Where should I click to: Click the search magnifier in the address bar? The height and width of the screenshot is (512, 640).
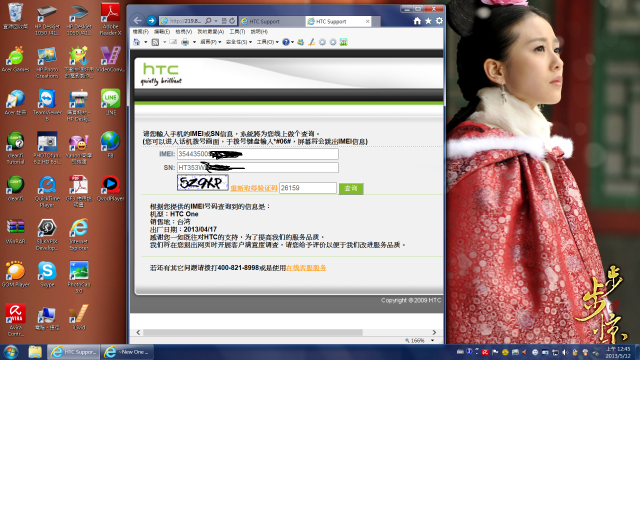[x=208, y=20]
